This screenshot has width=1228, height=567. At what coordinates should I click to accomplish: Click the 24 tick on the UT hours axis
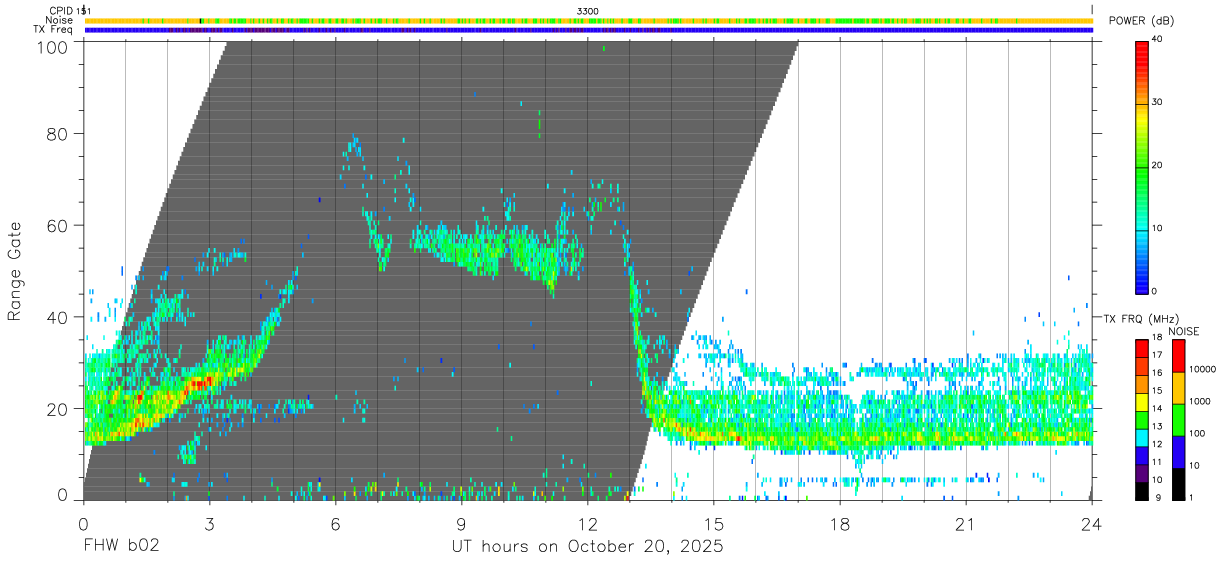1091,523
